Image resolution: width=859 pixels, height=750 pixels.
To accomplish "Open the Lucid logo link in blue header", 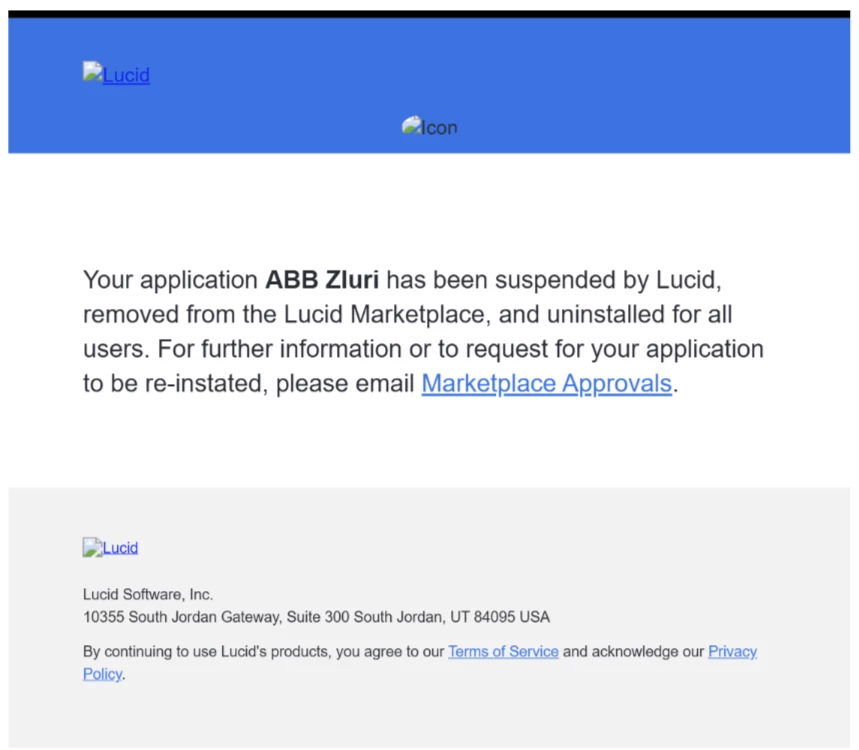I will point(116,74).
